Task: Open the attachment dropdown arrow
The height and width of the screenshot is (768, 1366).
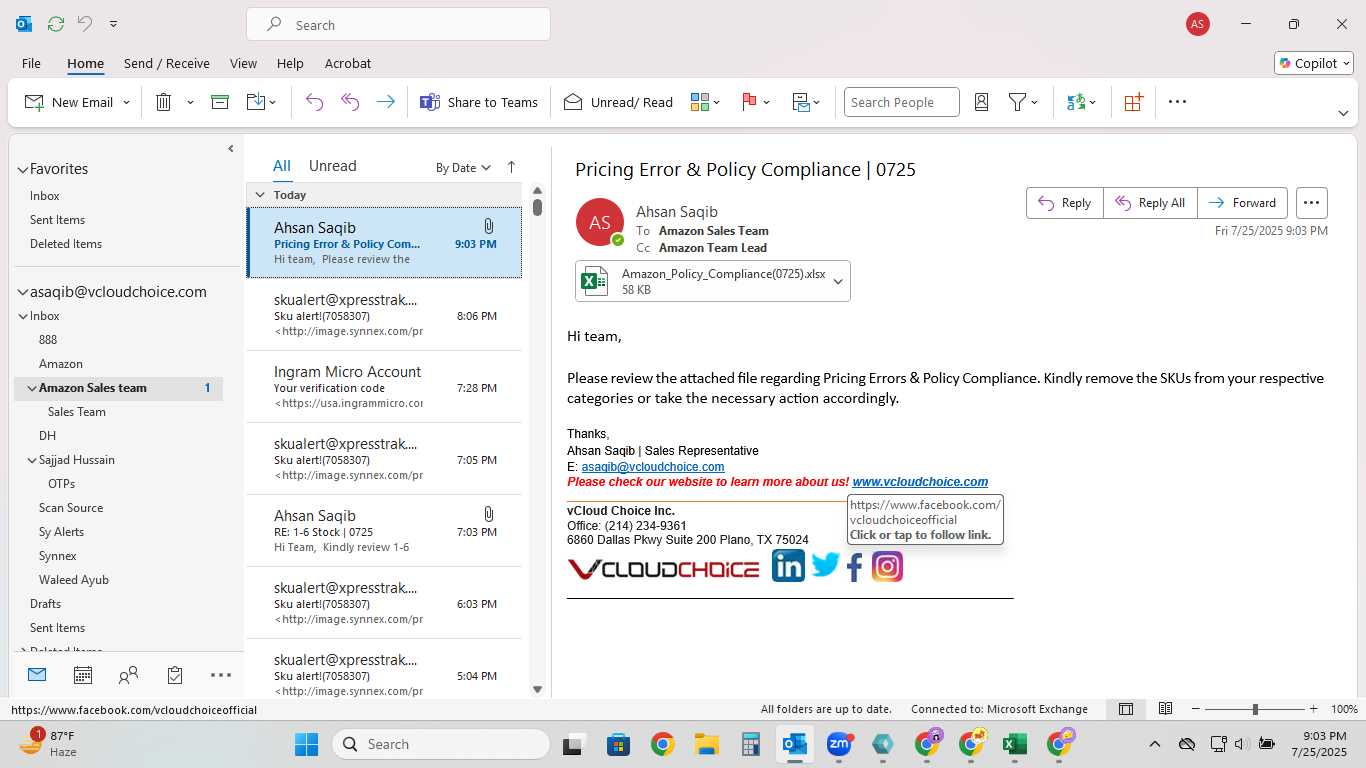Action: point(838,282)
